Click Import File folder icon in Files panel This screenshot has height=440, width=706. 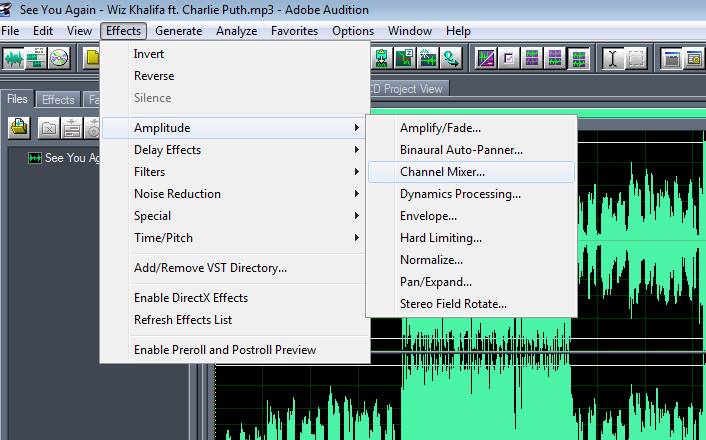click(19, 128)
